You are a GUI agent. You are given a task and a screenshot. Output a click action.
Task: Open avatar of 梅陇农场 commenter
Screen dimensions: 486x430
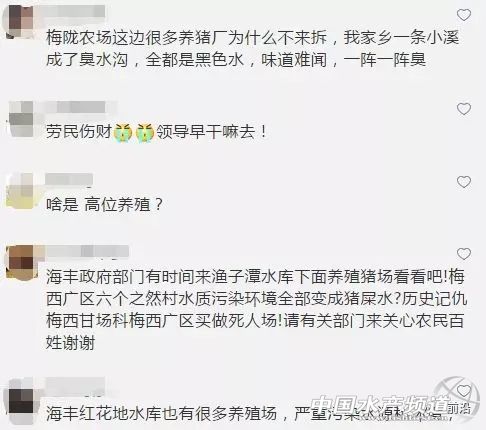coord(21,22)
